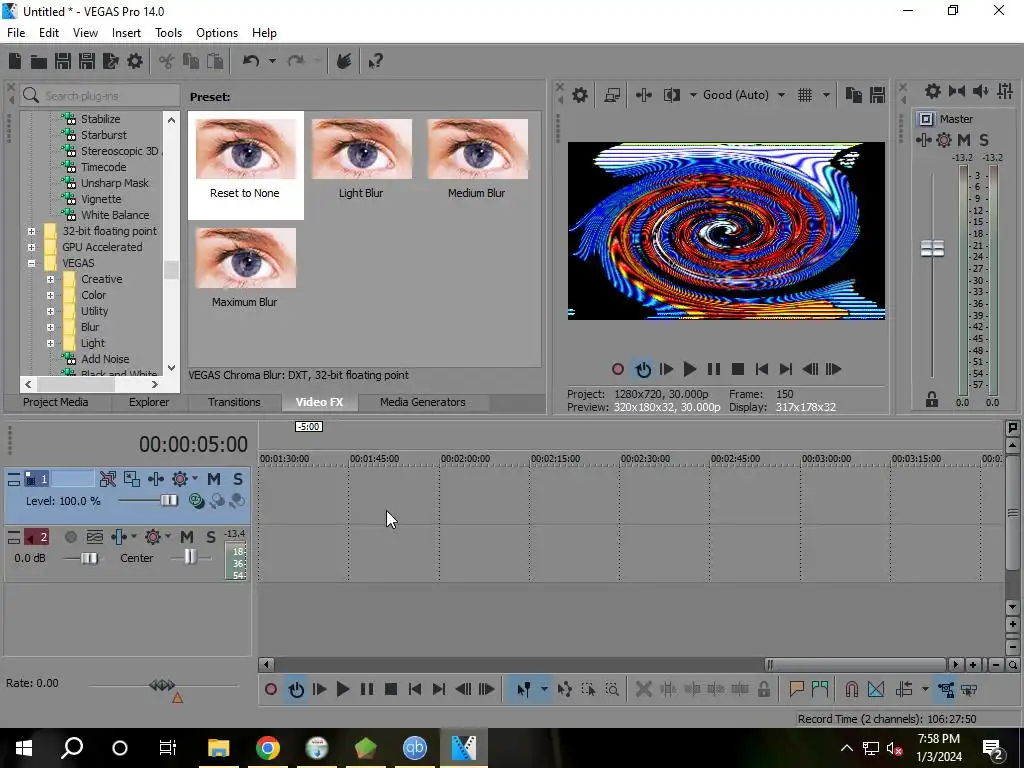
Task: Expand the 32-bit floating point folder
Action: (x=31, y=231)
